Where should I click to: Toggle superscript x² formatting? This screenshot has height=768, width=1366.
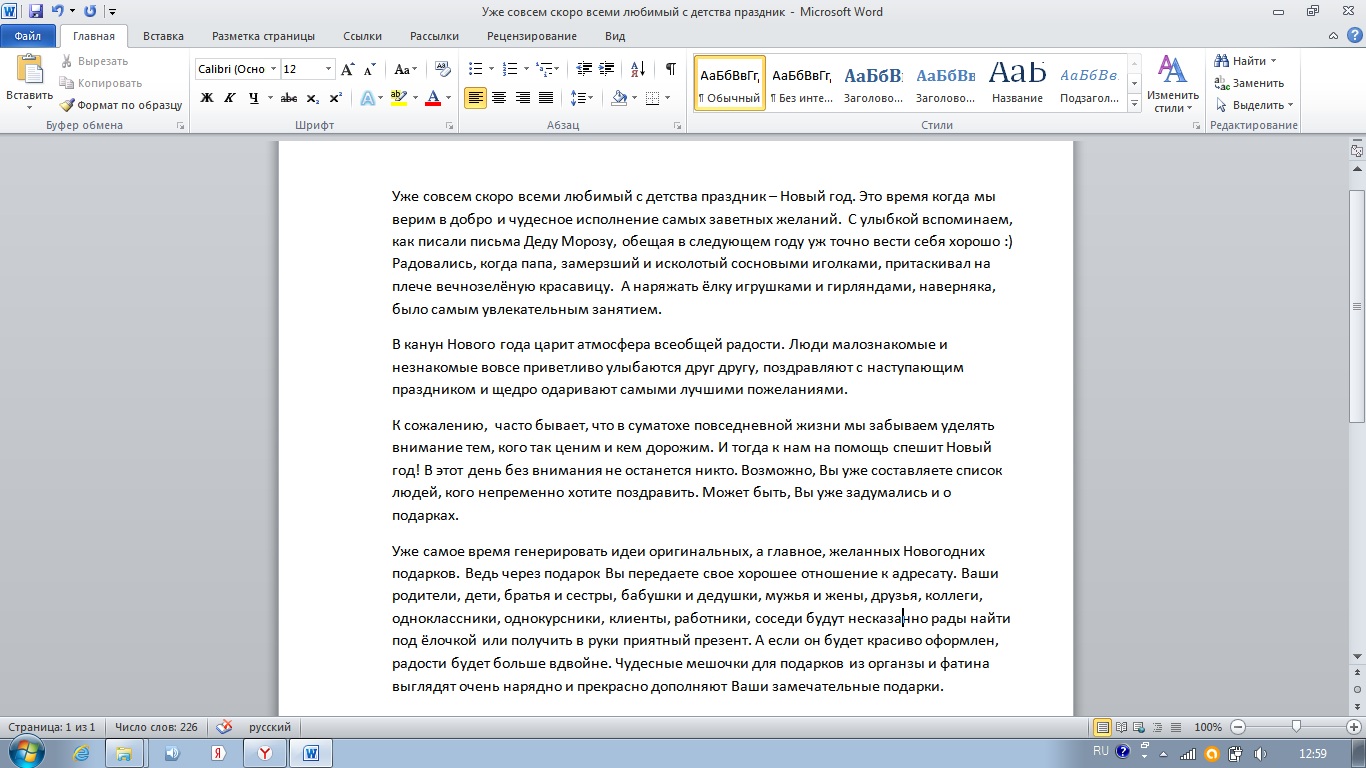click(x=335, y=98)
